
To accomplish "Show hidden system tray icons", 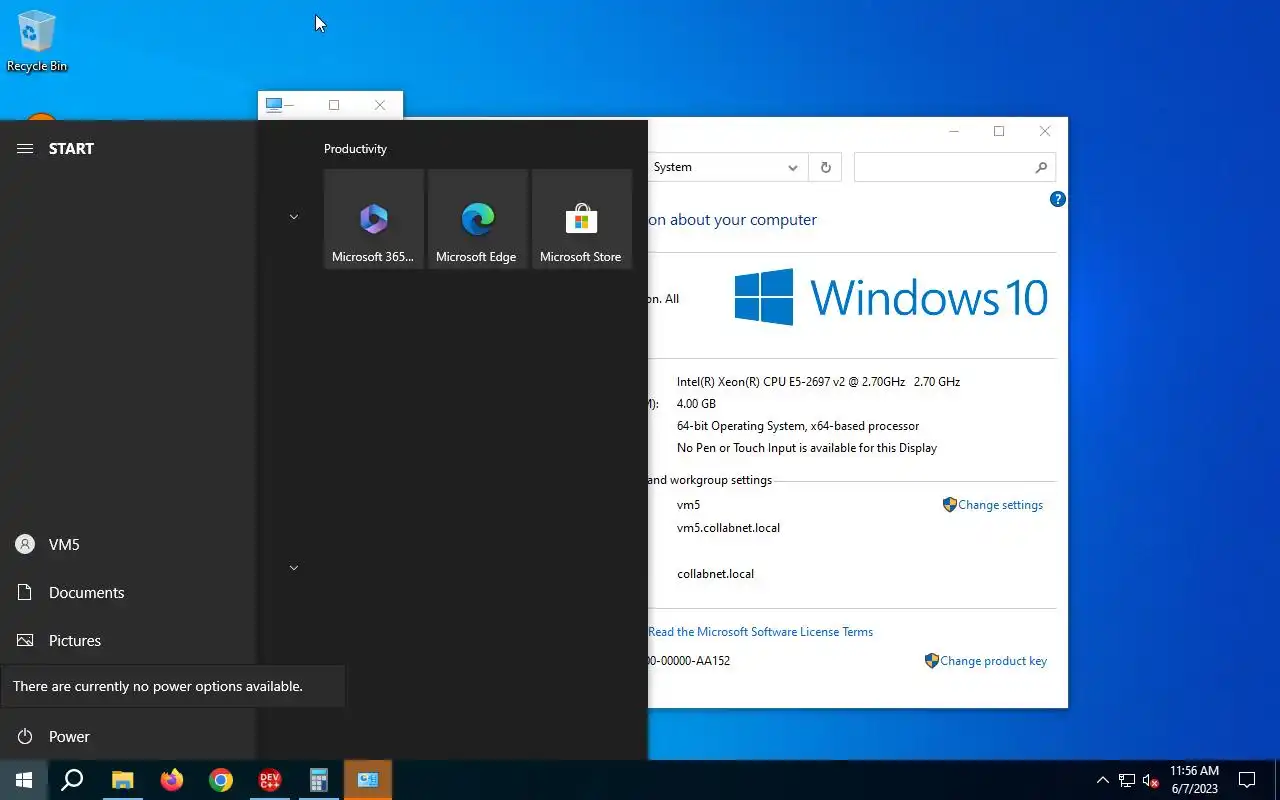I will coord(1103,780).
